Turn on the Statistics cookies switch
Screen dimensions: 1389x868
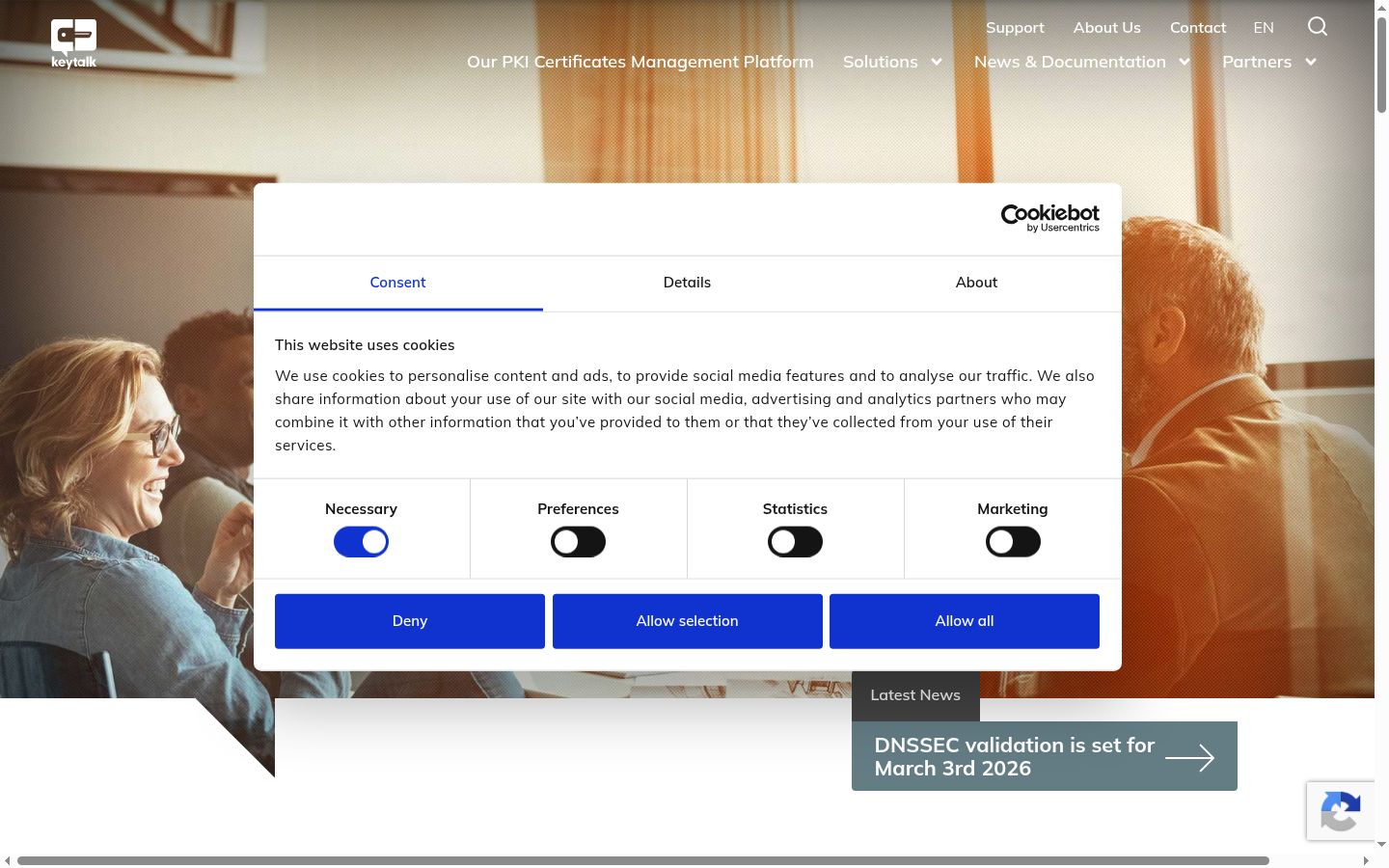pos(795,542)
